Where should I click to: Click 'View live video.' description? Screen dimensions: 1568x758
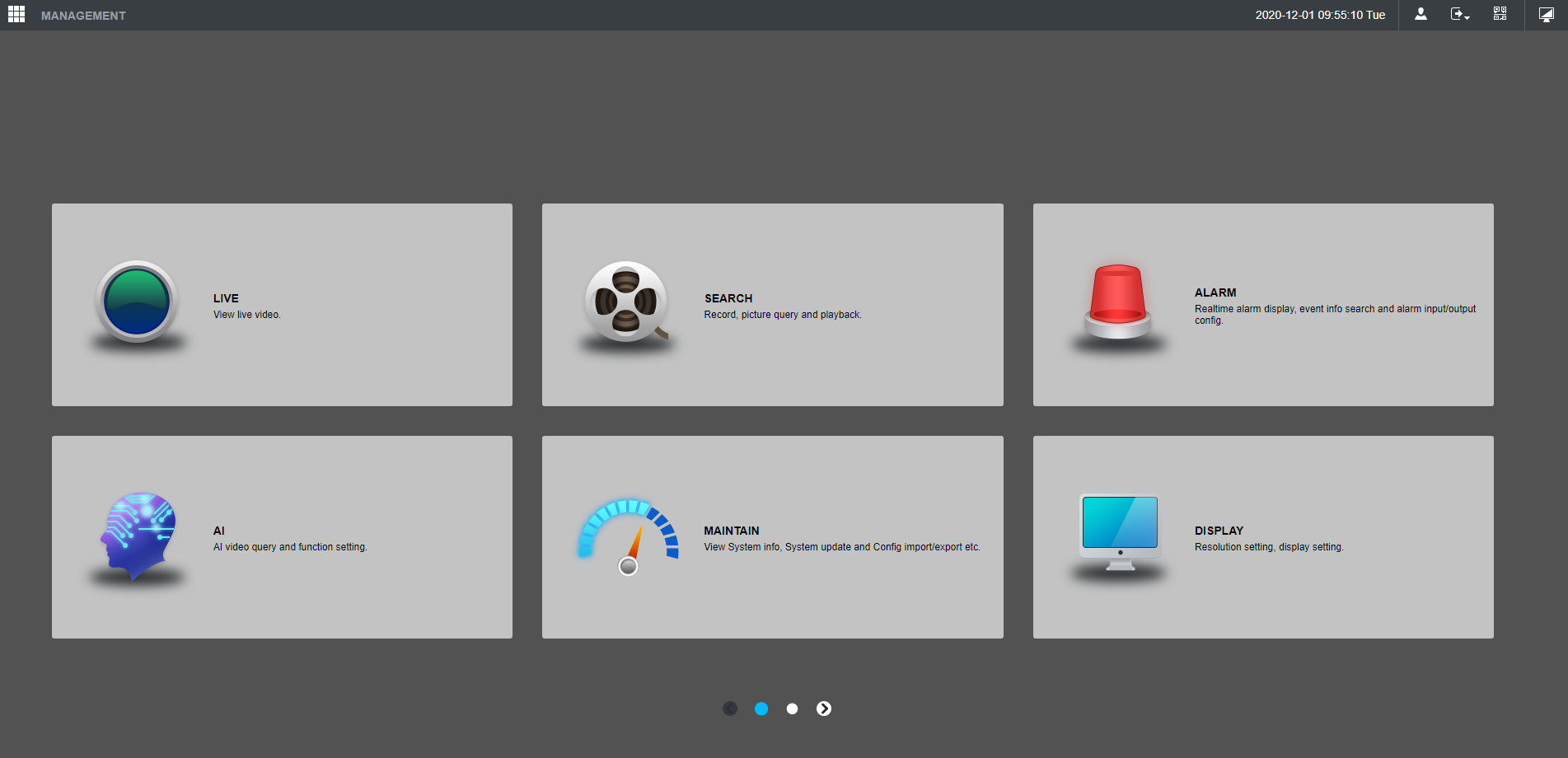point(247,315)
